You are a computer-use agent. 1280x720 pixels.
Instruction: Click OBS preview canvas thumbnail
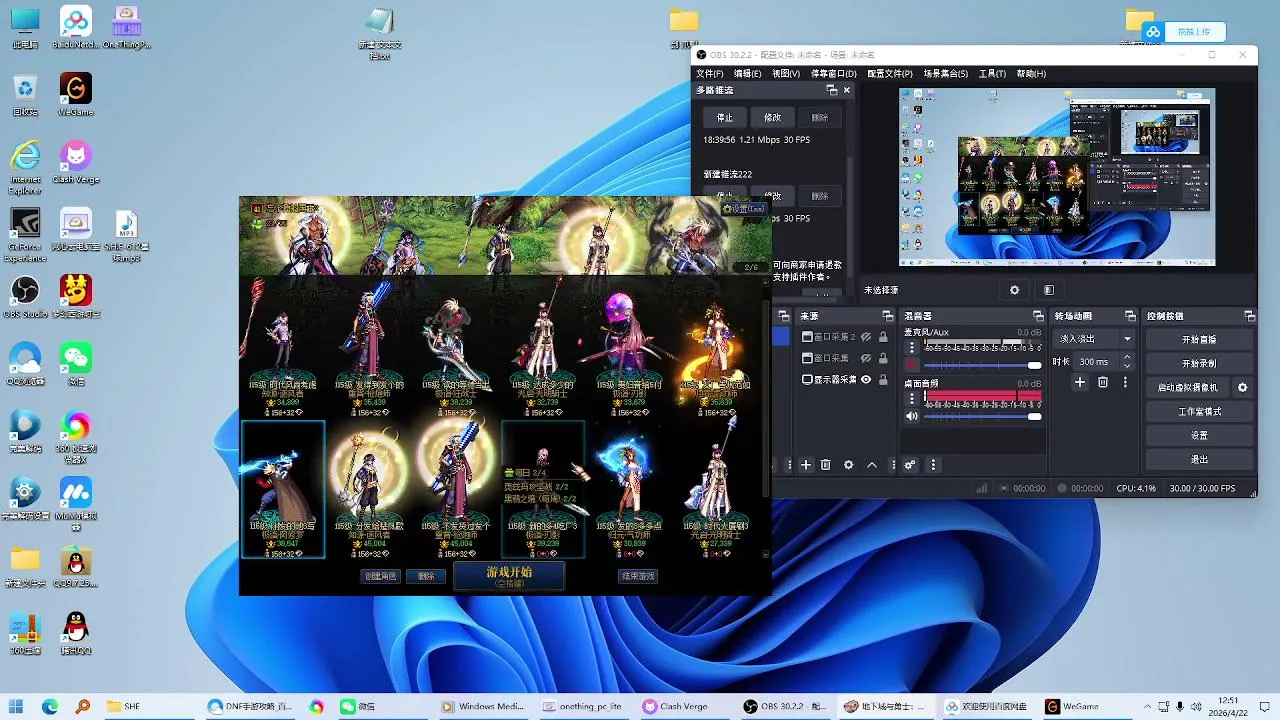coord(1057,177)
